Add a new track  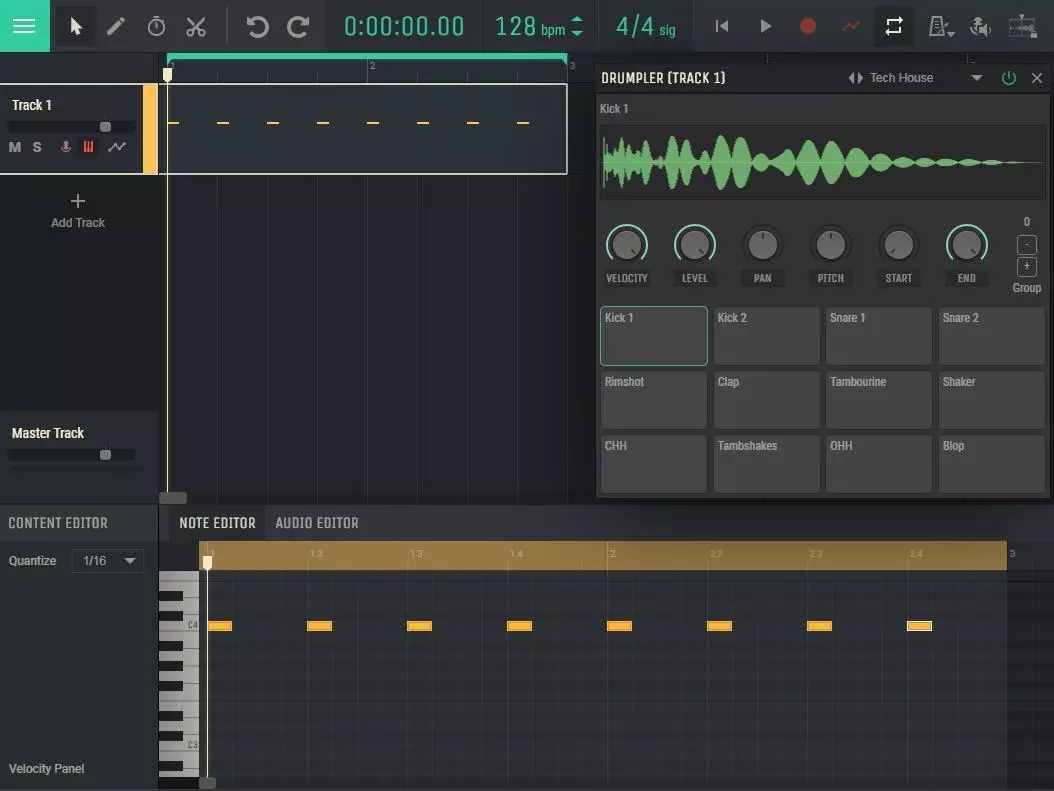[77, 211]
